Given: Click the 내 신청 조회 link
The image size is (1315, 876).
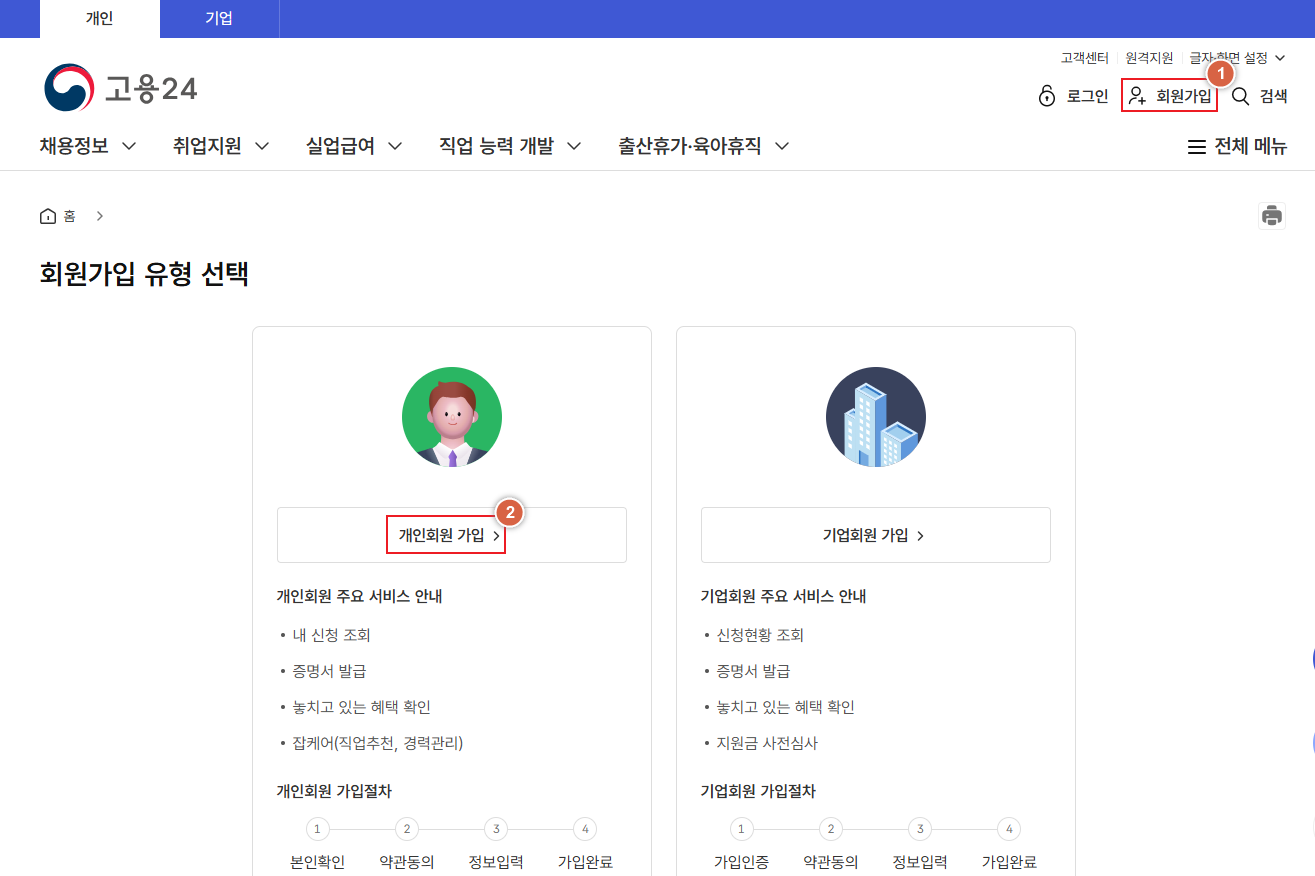Looking at the screenshot, I should pyautogui.click(x=330, y=634).
